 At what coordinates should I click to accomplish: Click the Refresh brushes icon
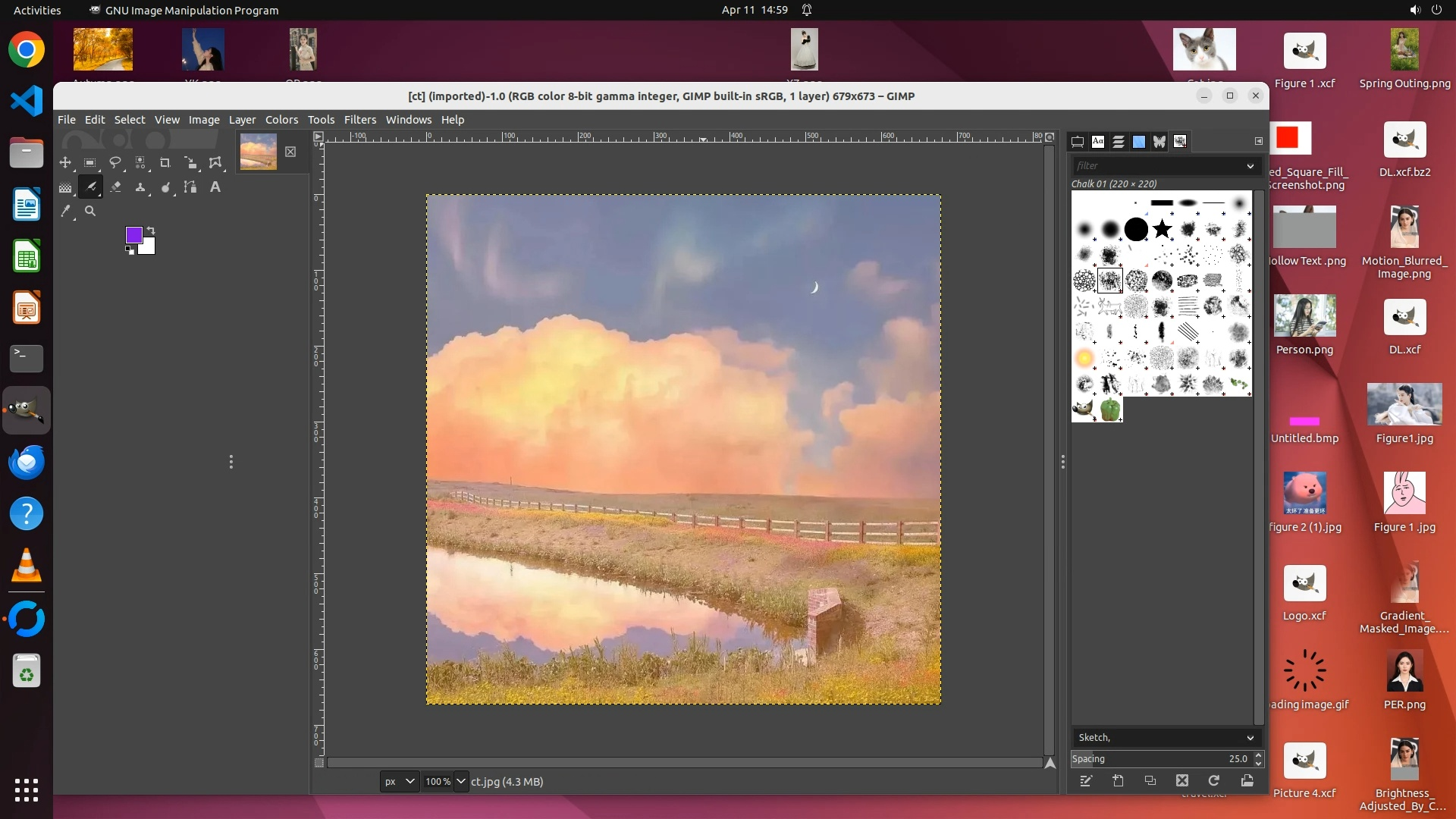point(1214,780)
